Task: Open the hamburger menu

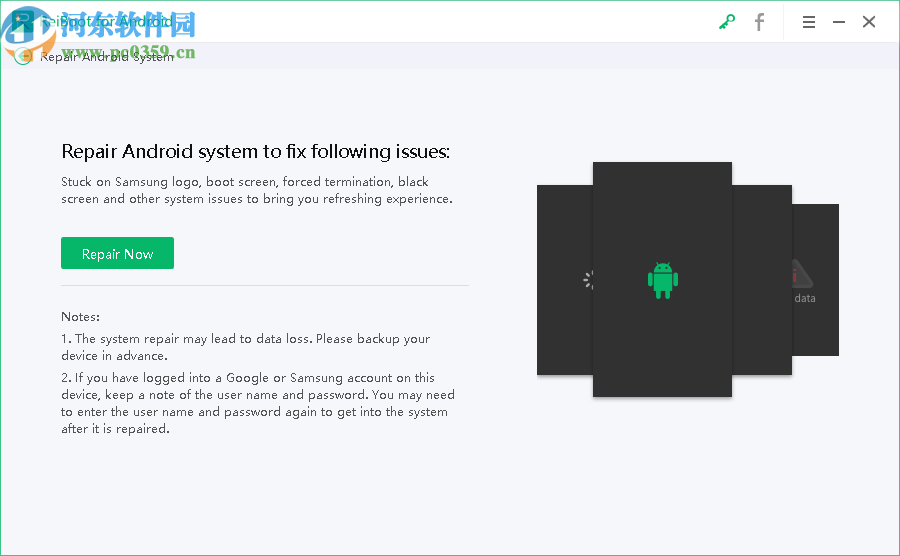Action: point(809,22)
